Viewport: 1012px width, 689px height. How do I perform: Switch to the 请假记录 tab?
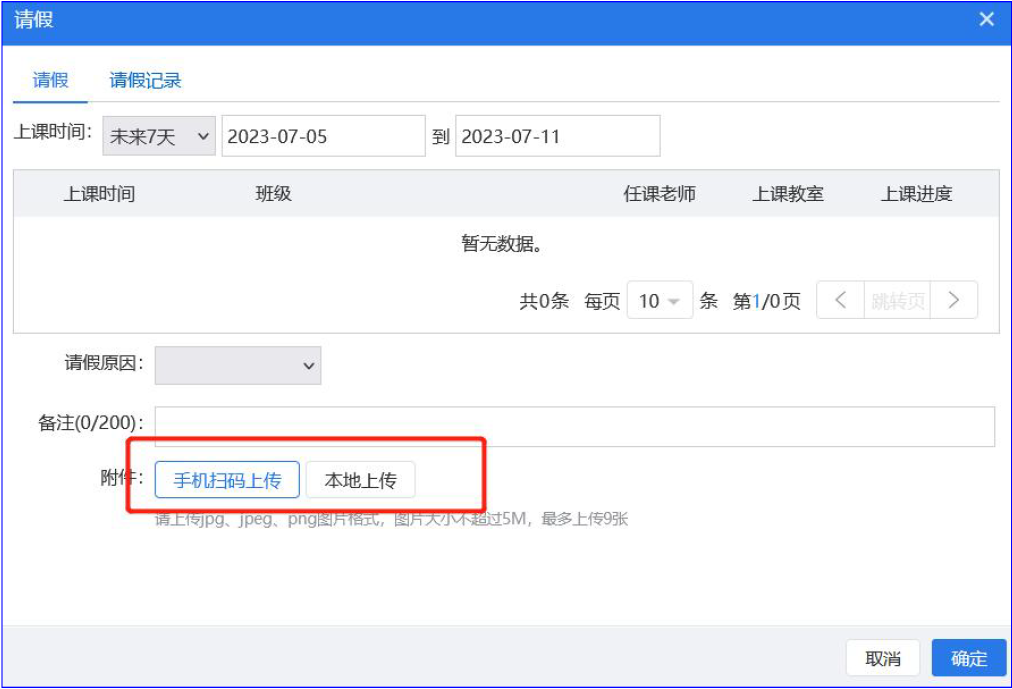click(x=145, y=81)
